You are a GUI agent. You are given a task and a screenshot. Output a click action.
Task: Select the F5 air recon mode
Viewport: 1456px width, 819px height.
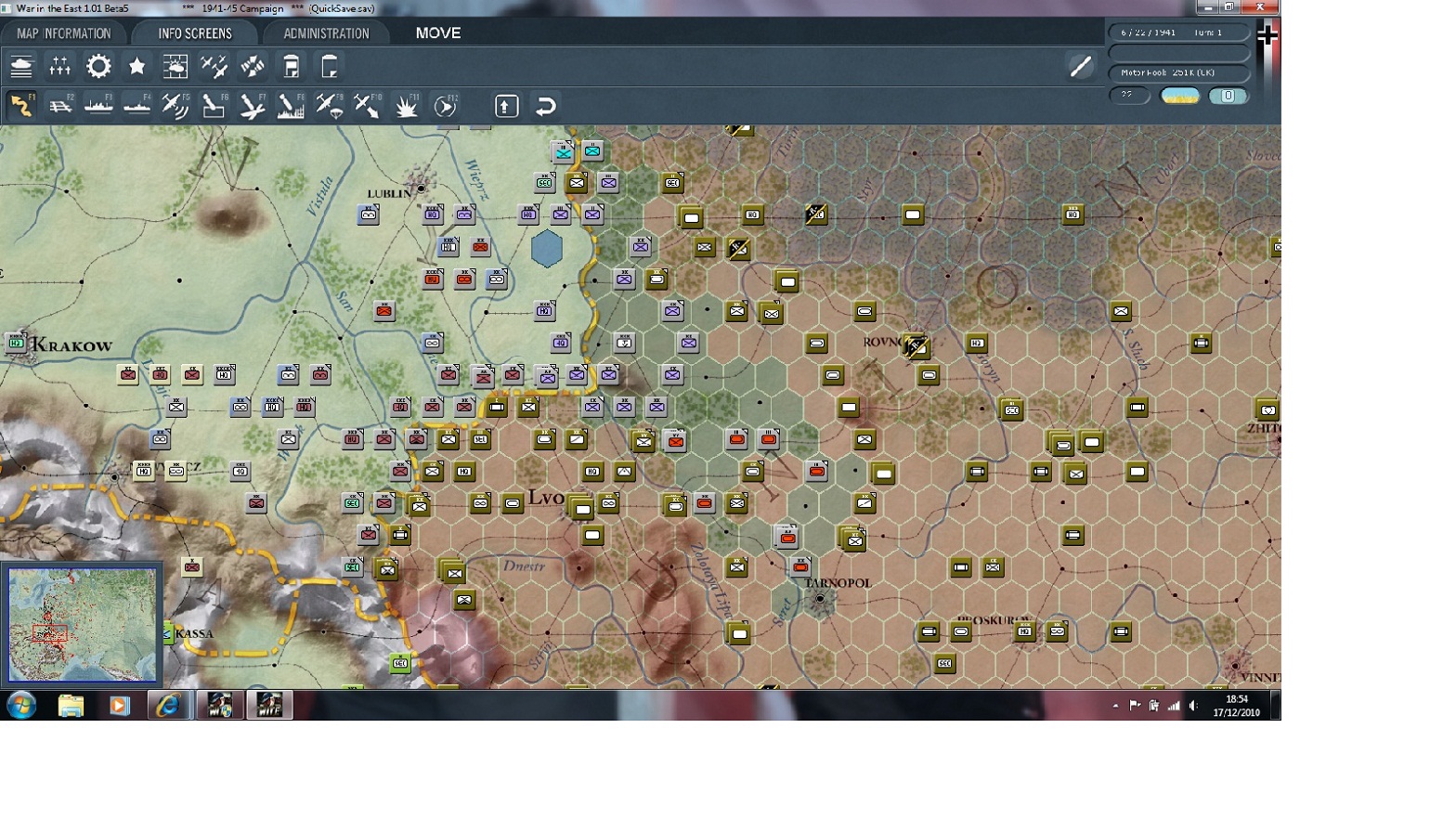pyautogui.click(x=175, y=106)
